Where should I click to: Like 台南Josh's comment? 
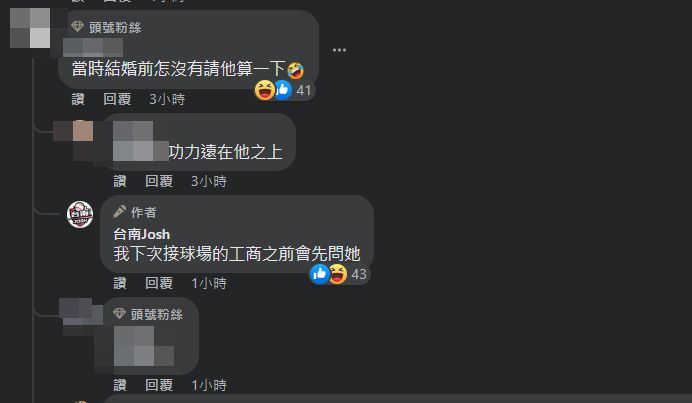[x=120, y=283]
